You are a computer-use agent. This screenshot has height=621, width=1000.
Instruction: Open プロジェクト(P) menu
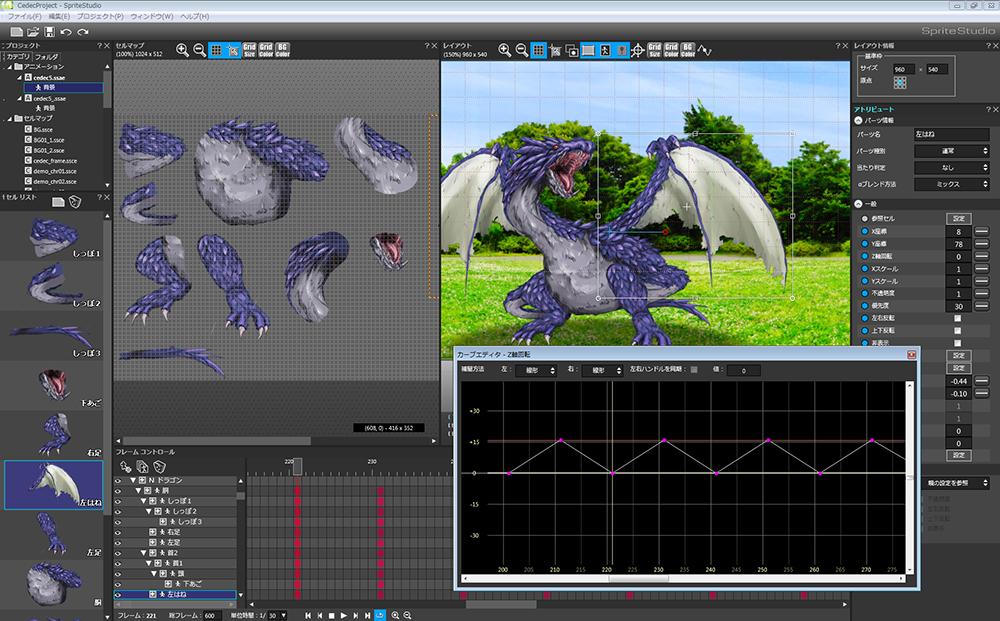tap(100, 16)
